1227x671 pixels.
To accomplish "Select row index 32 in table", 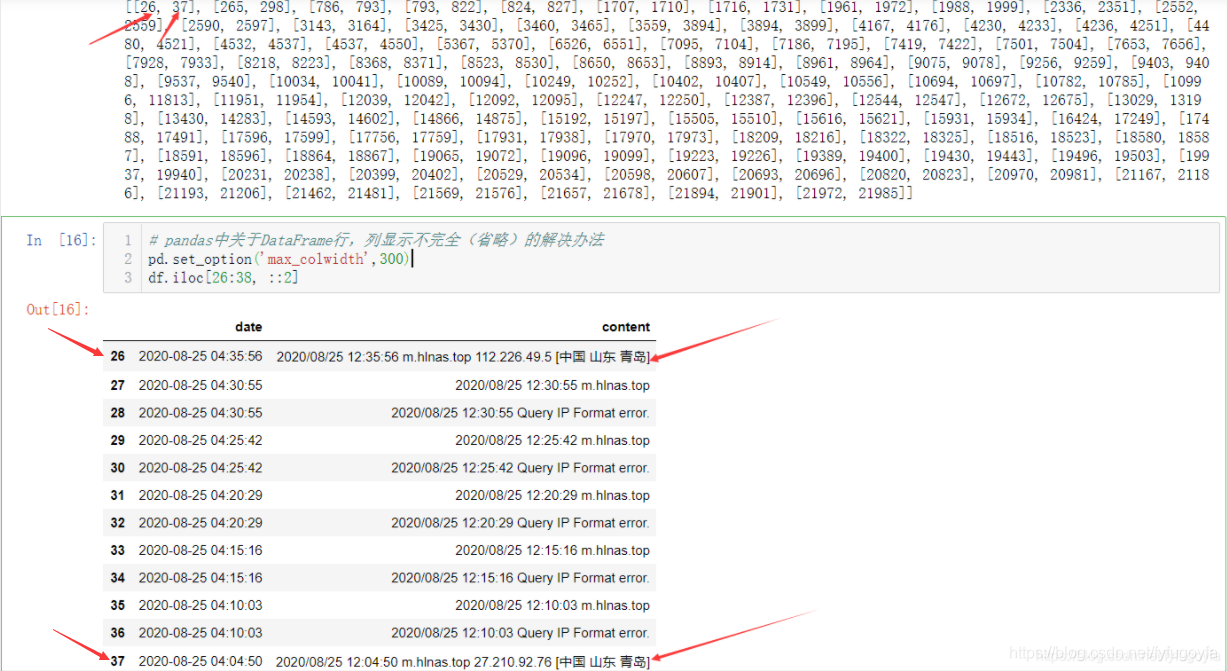I will tap(118, 523).
